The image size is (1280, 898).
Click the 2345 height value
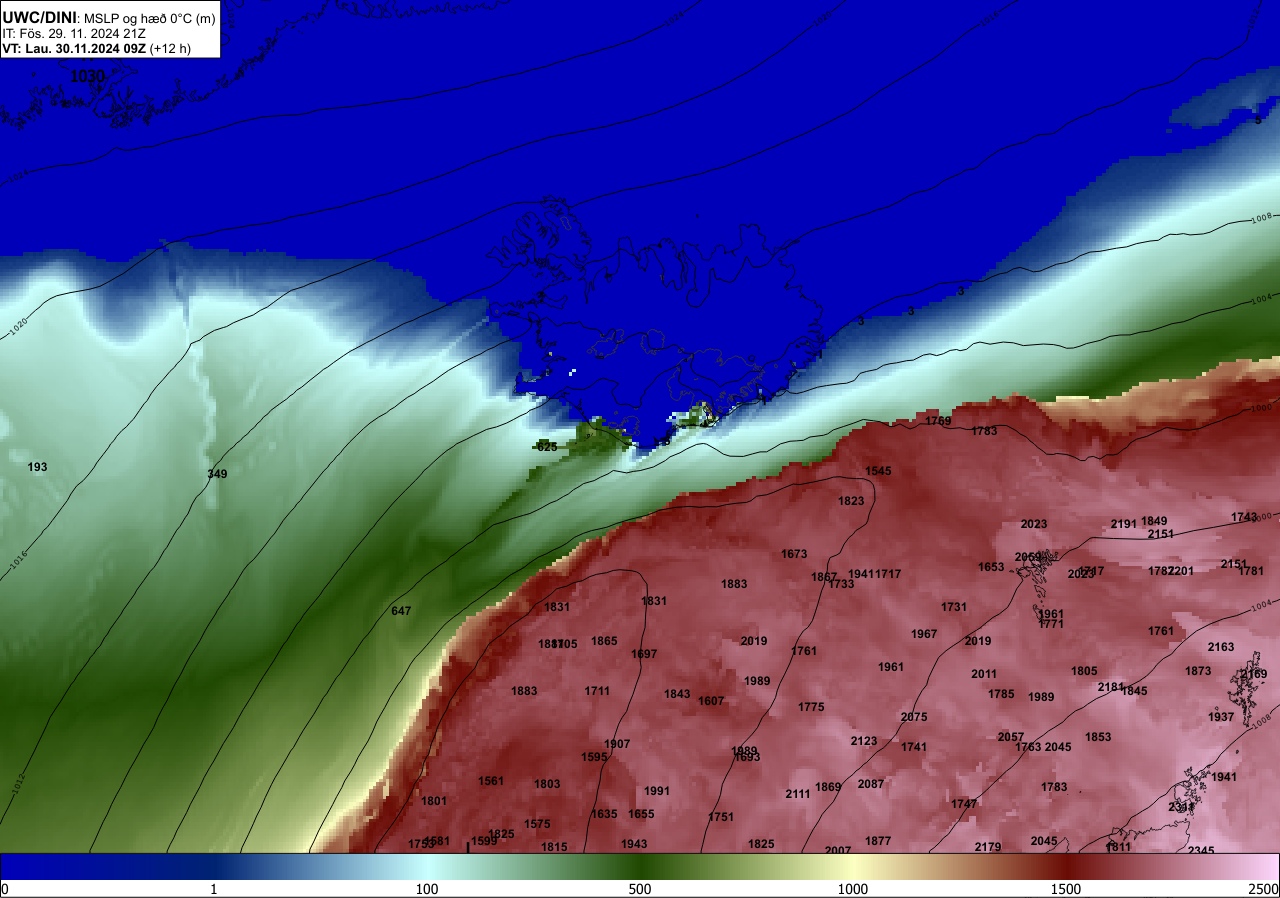click(x=1201, y=851)
